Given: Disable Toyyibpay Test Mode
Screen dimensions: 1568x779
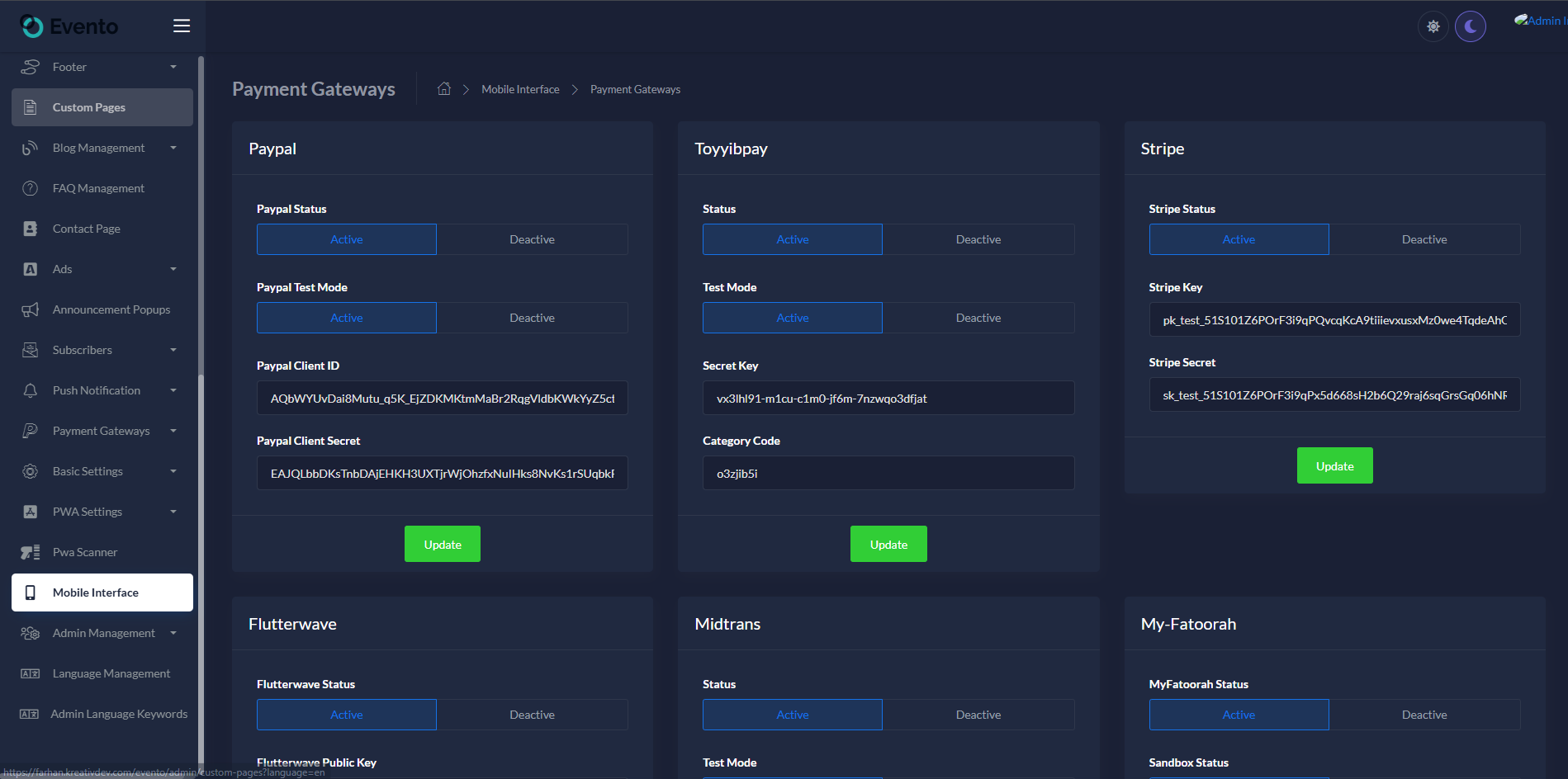Looking at the screenshot, I should [978, 317].
